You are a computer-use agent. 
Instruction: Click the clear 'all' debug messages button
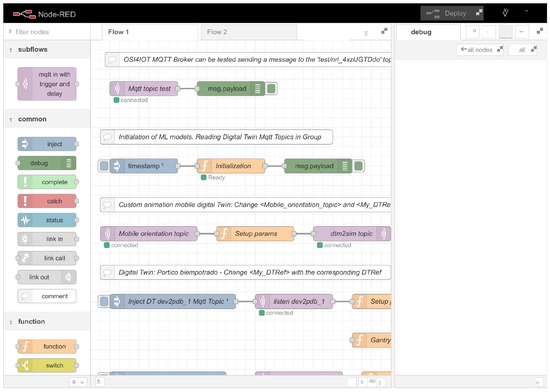pos(524,50)
